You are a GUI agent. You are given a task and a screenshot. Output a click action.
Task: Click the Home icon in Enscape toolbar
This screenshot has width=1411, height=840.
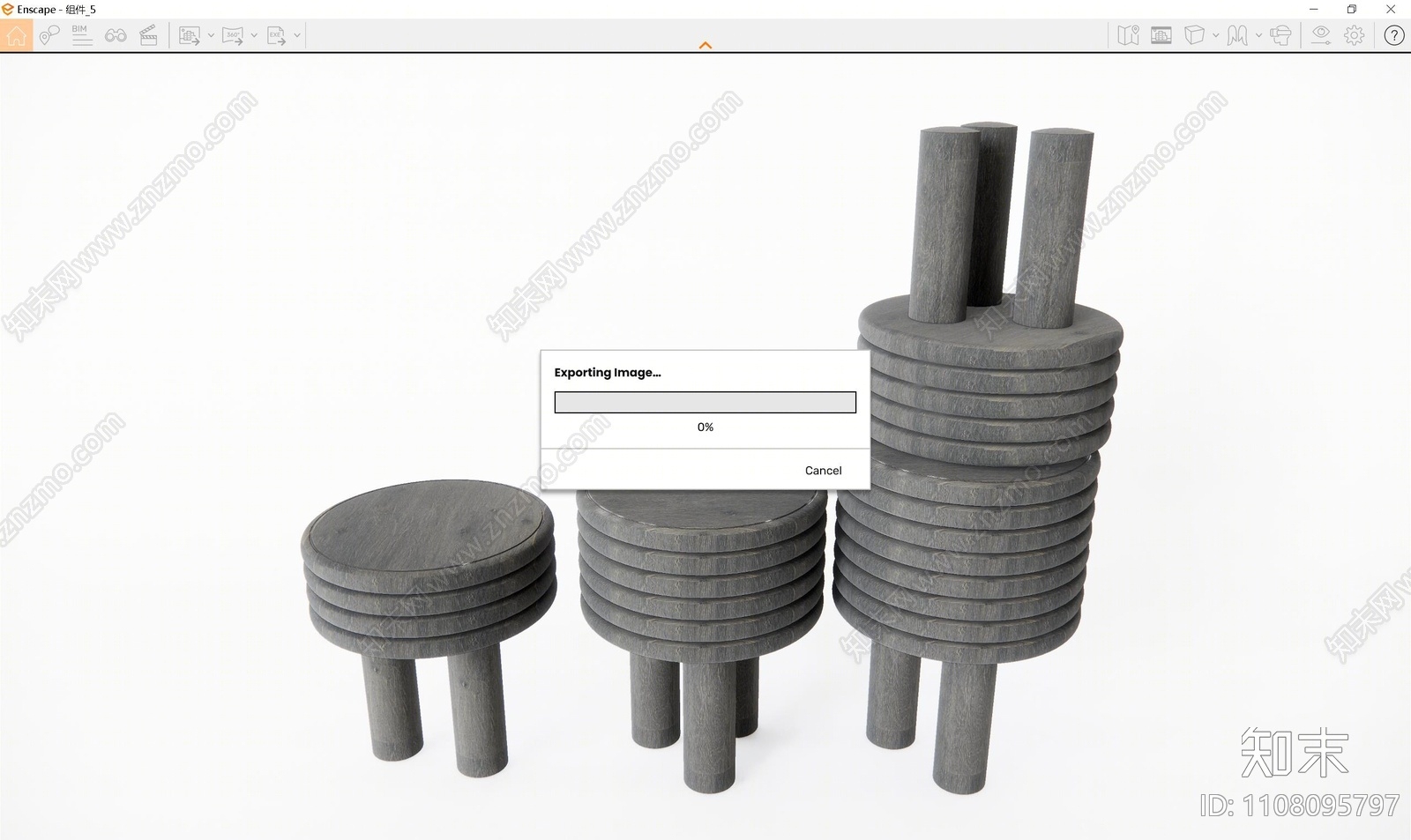click(x=16, y=35)
